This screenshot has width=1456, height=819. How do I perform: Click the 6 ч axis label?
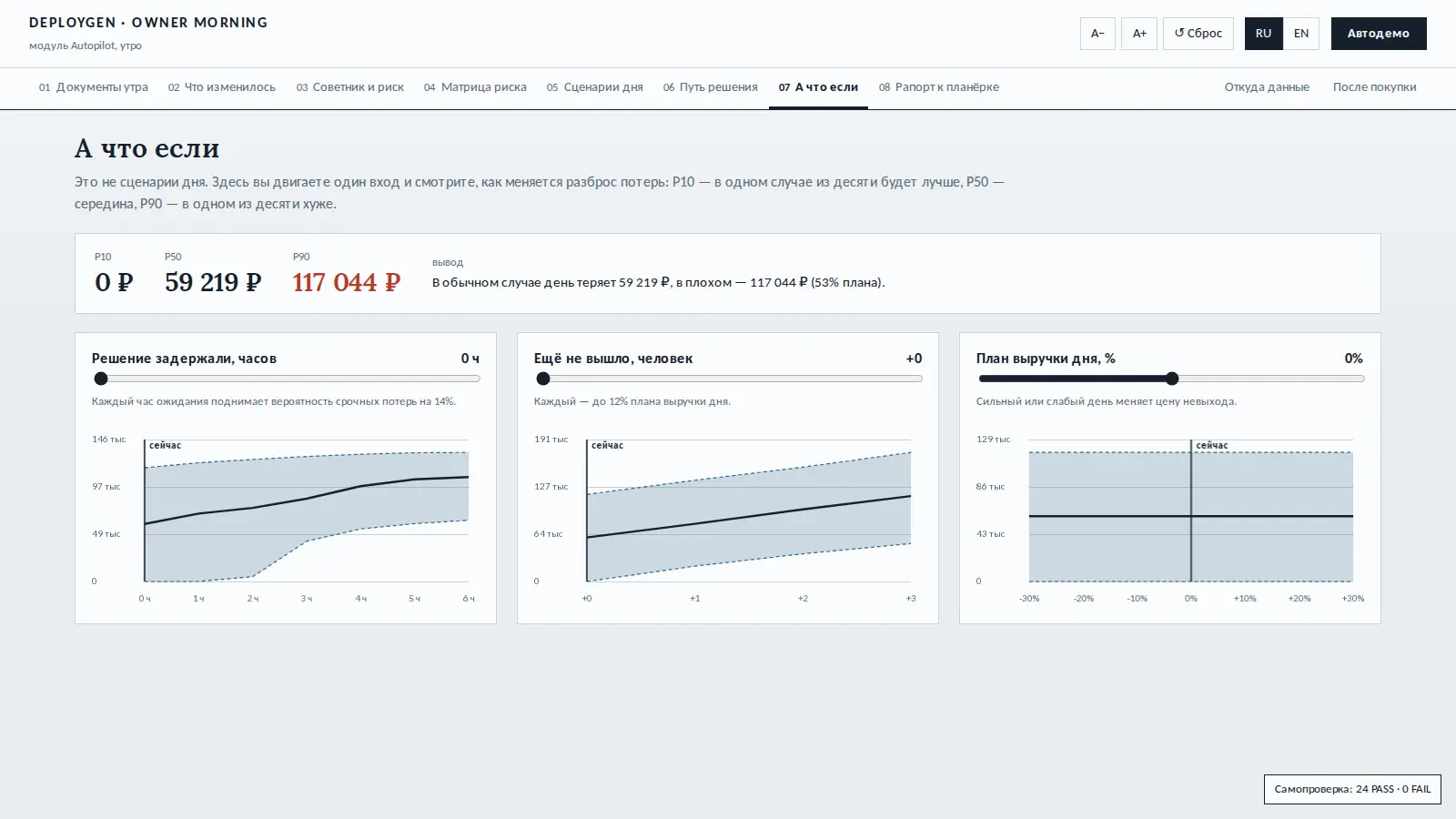click(469, 599)
